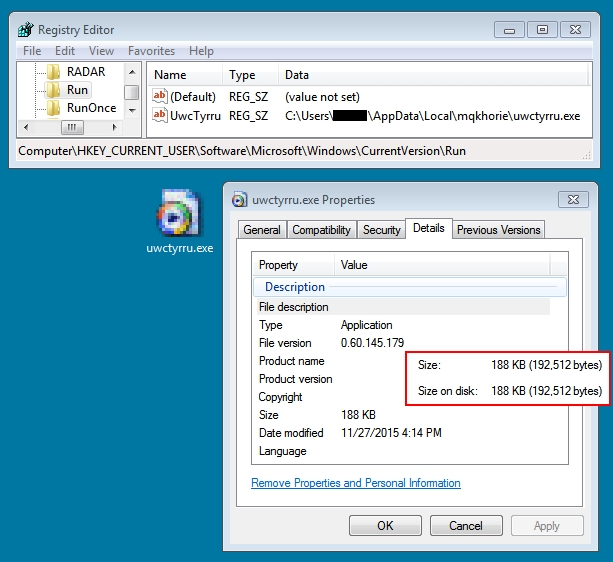Select the RADAR folder icon in tree

pyautogui.click(x=53, y=72)
